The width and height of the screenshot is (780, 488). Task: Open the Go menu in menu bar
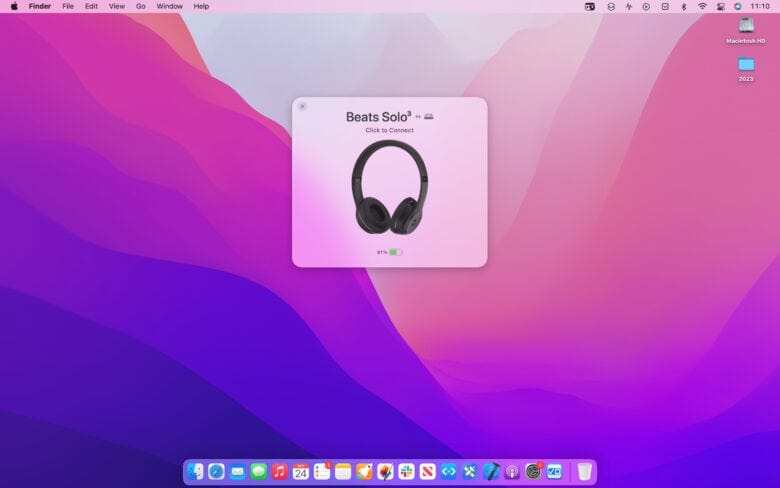(x=140, y=6)
